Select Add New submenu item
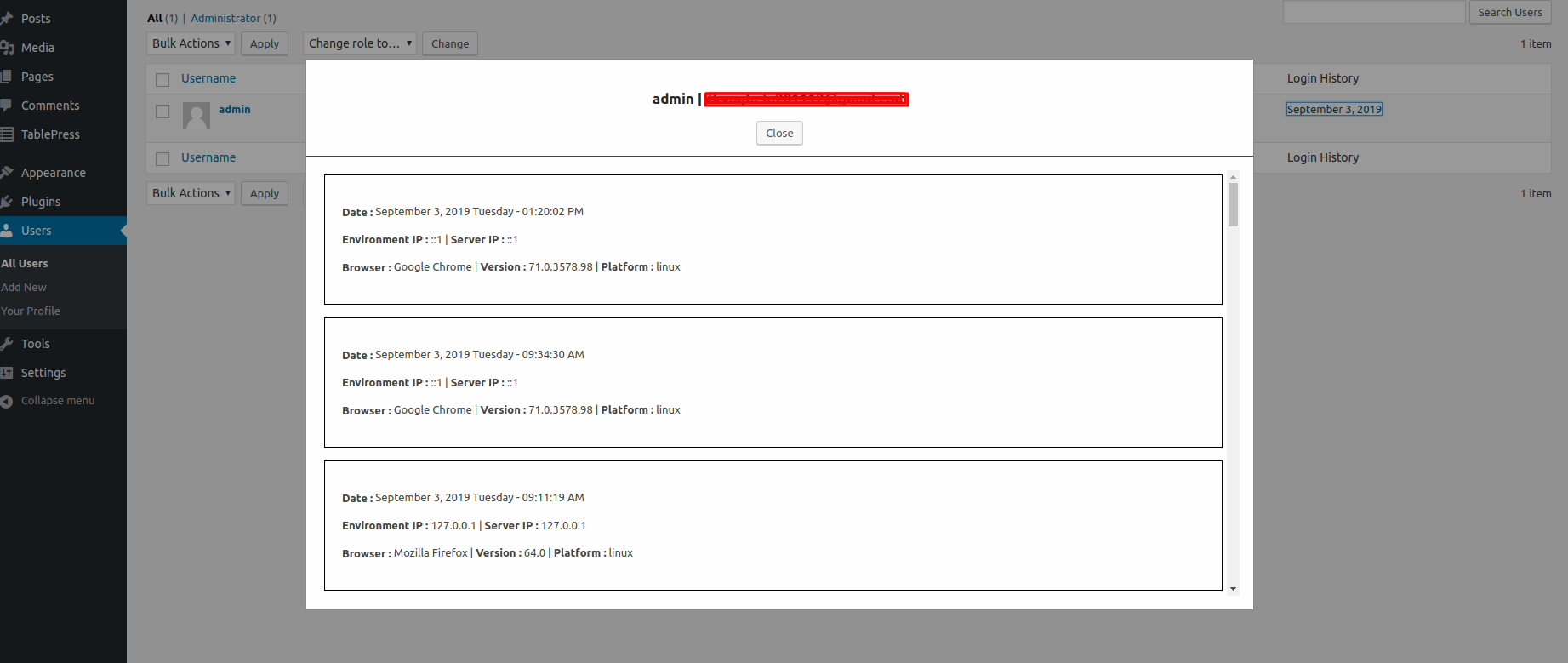 24,288
